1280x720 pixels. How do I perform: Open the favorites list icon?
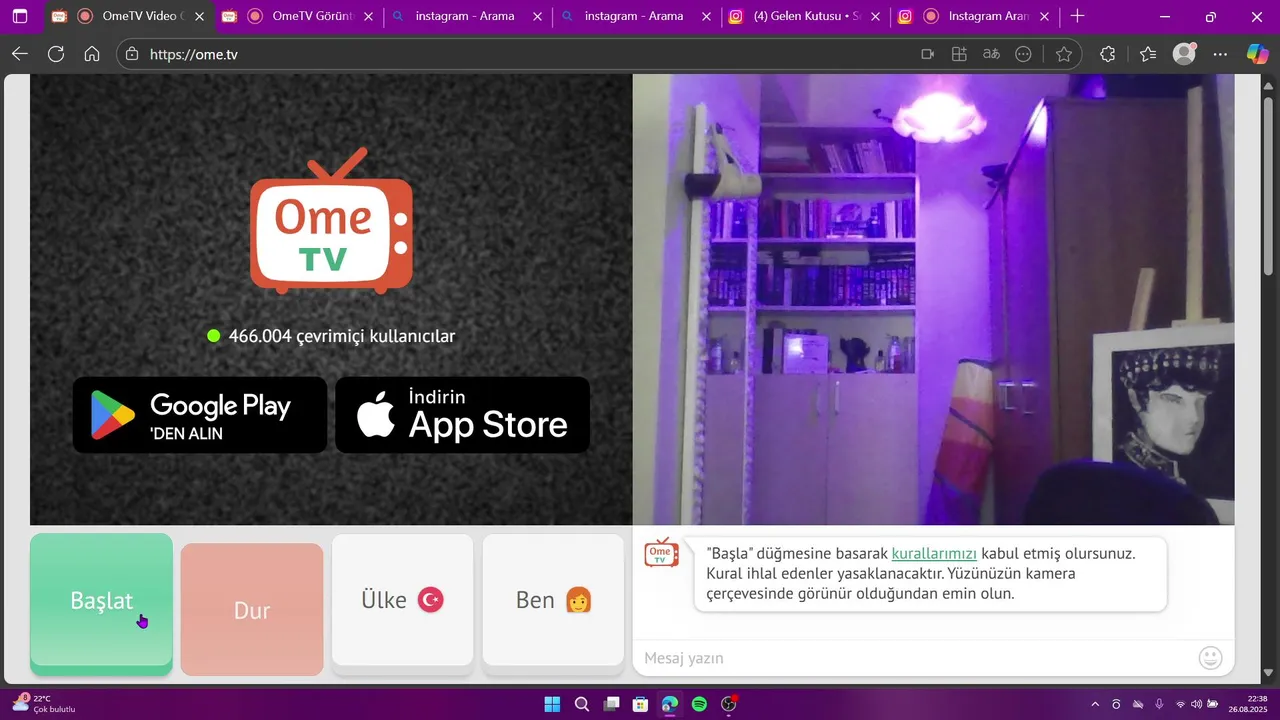point(1148,54)
